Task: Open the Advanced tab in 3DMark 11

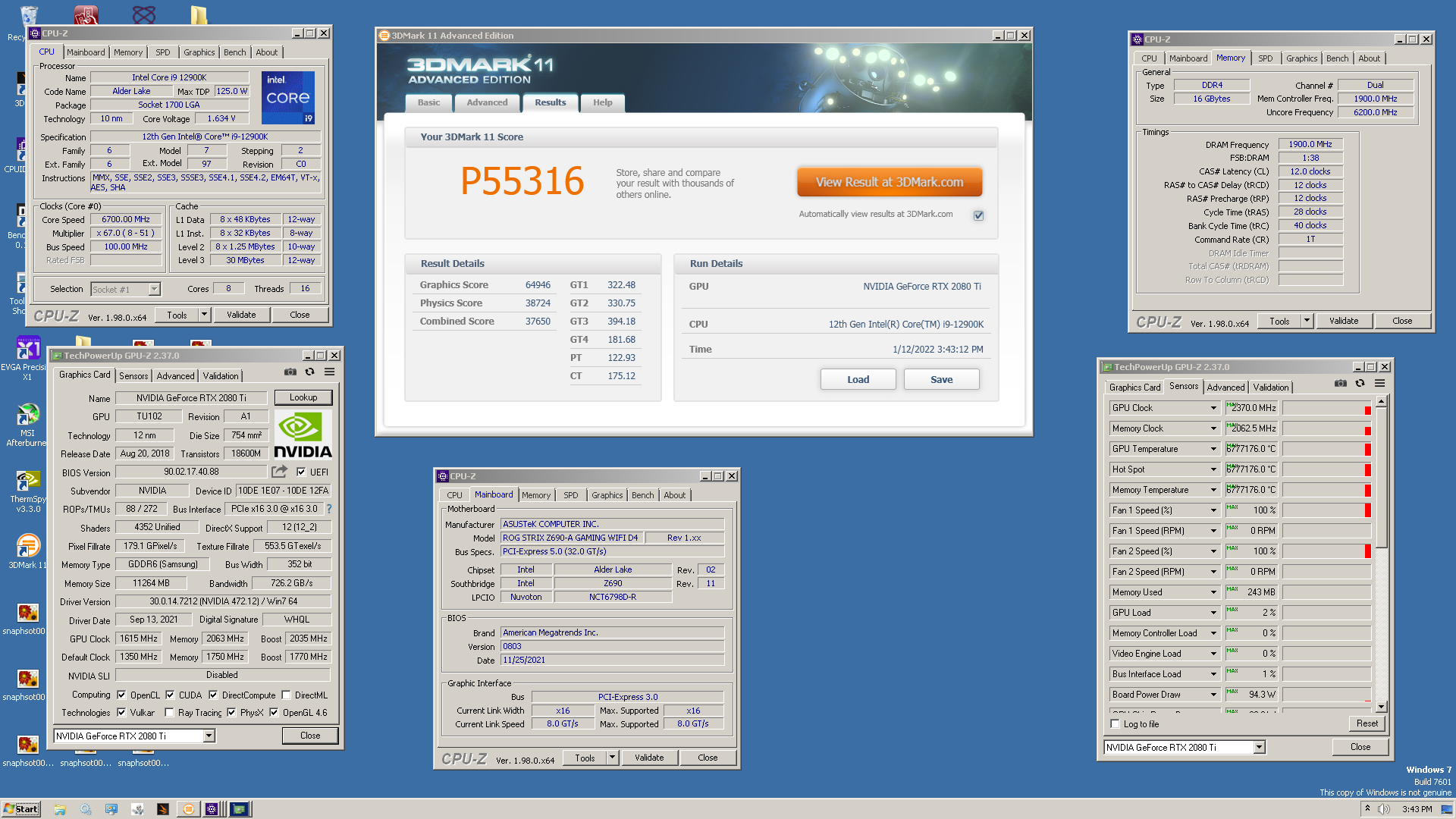Action: 487,102
